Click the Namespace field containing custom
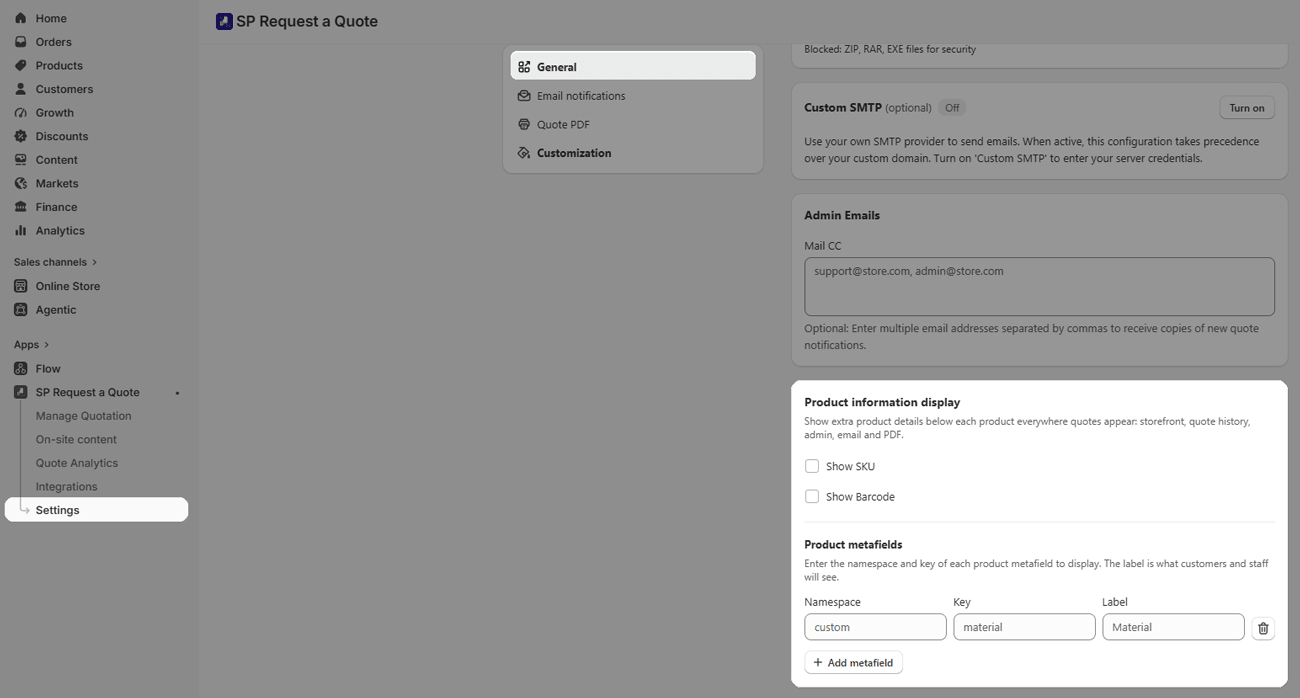The image size is (1300, 698). [875, 627]
